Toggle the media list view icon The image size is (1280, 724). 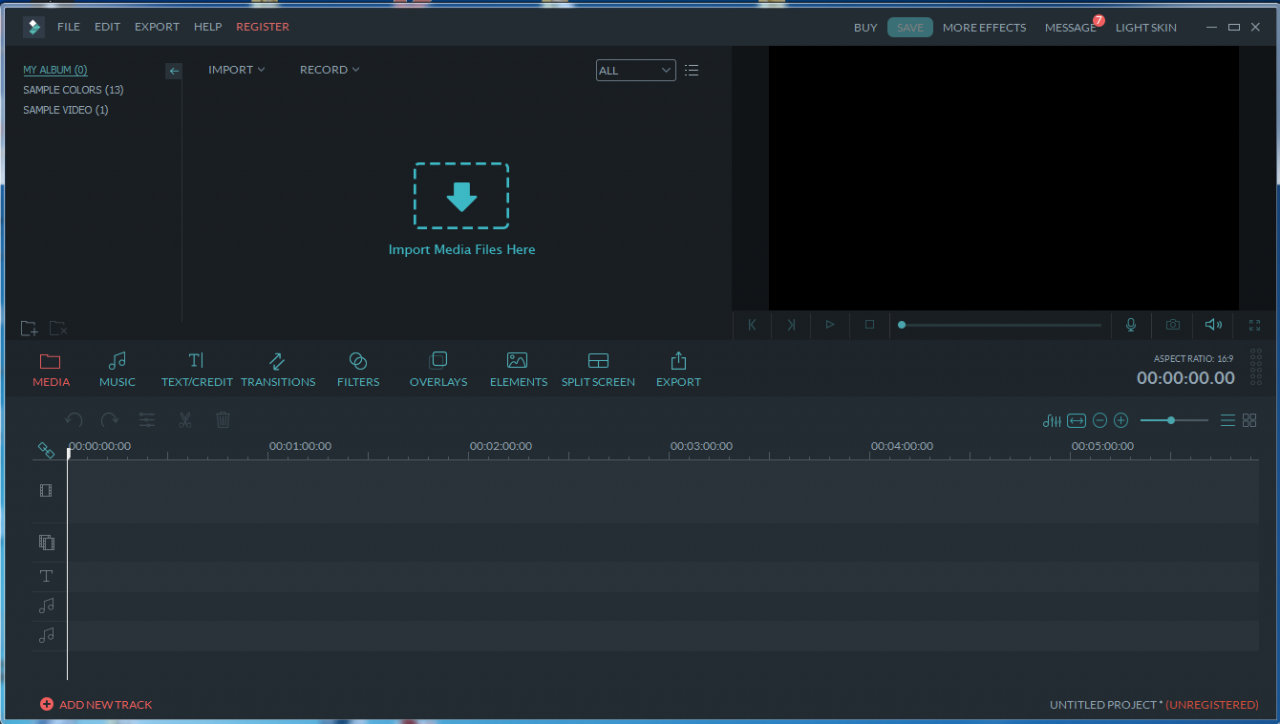click(x=691, y=70)
